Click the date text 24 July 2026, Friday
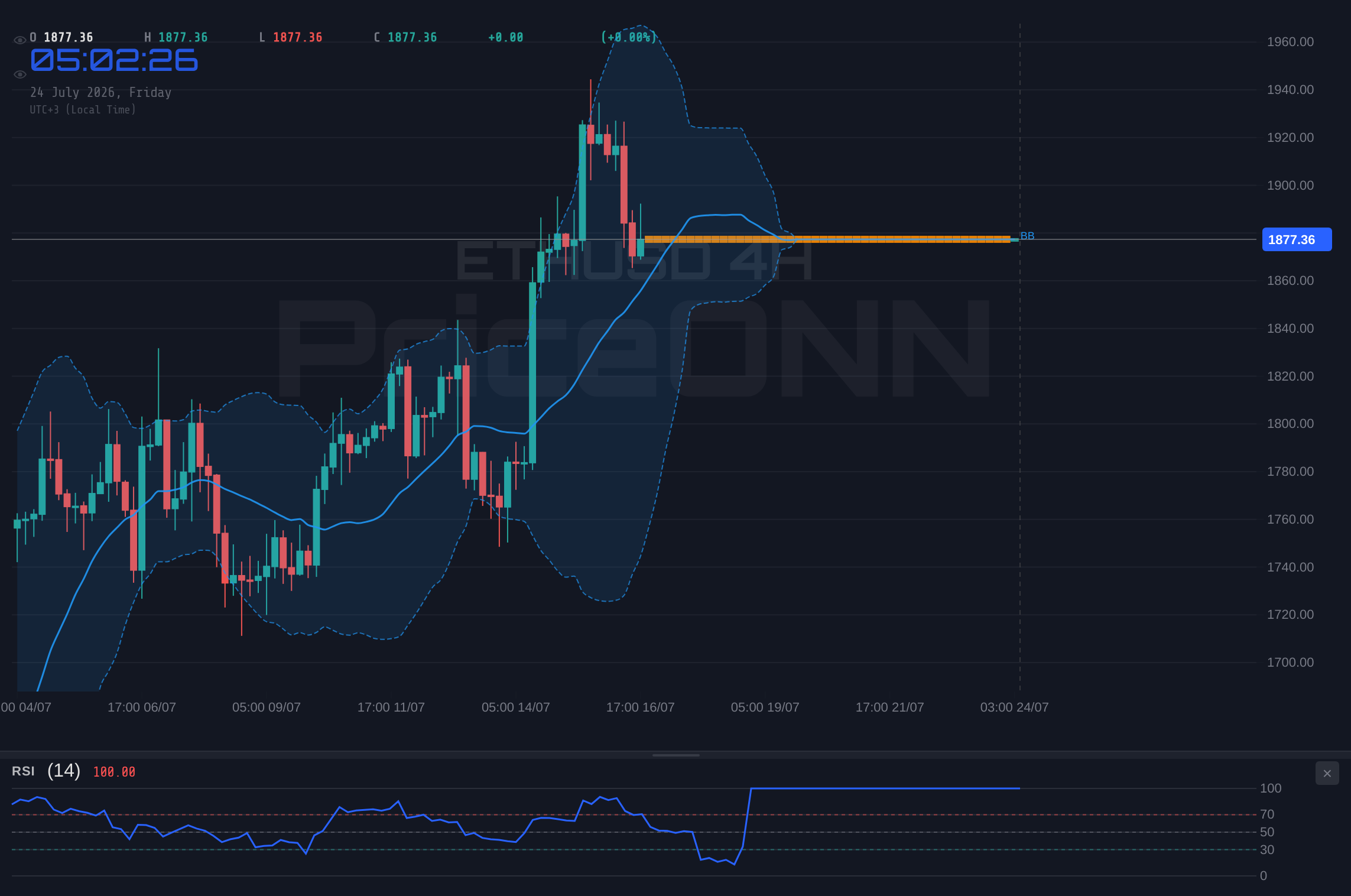Image resolution: width=1351 pixels, height=896 pixels. pos(100,92)
